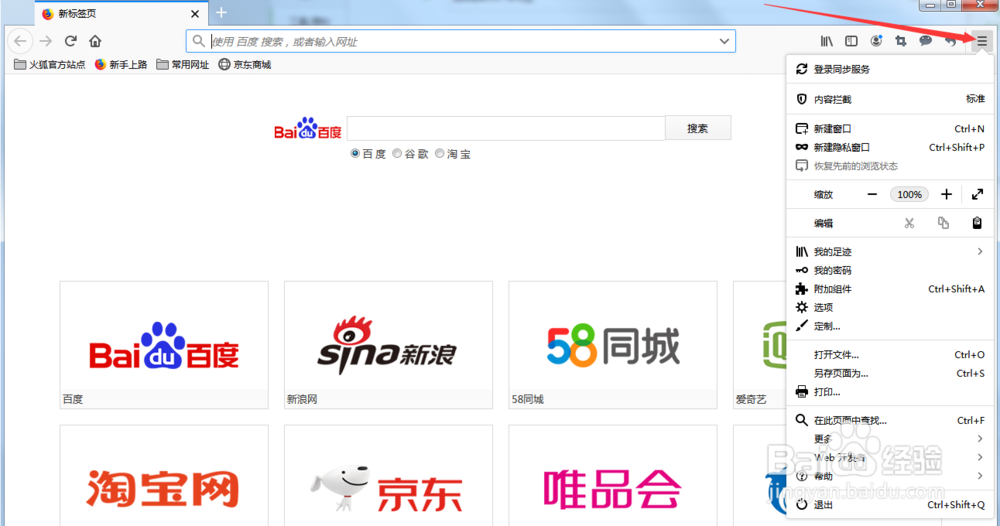Image resolution: width=1000 pixels, height=526 pixels.
Task: Reload the current page
Action: point(71,41)
